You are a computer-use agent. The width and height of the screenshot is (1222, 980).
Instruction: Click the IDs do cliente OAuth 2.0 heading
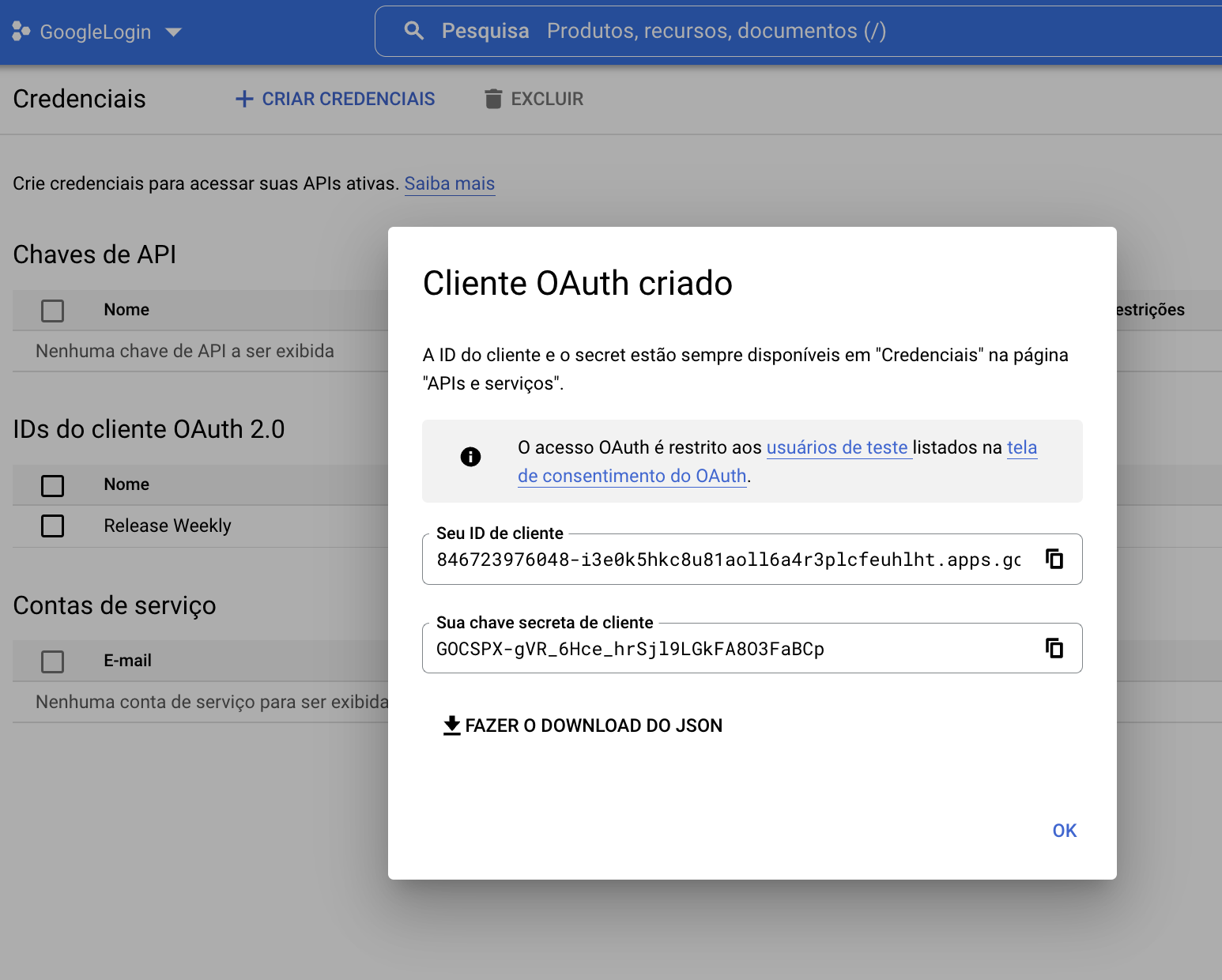149,429
